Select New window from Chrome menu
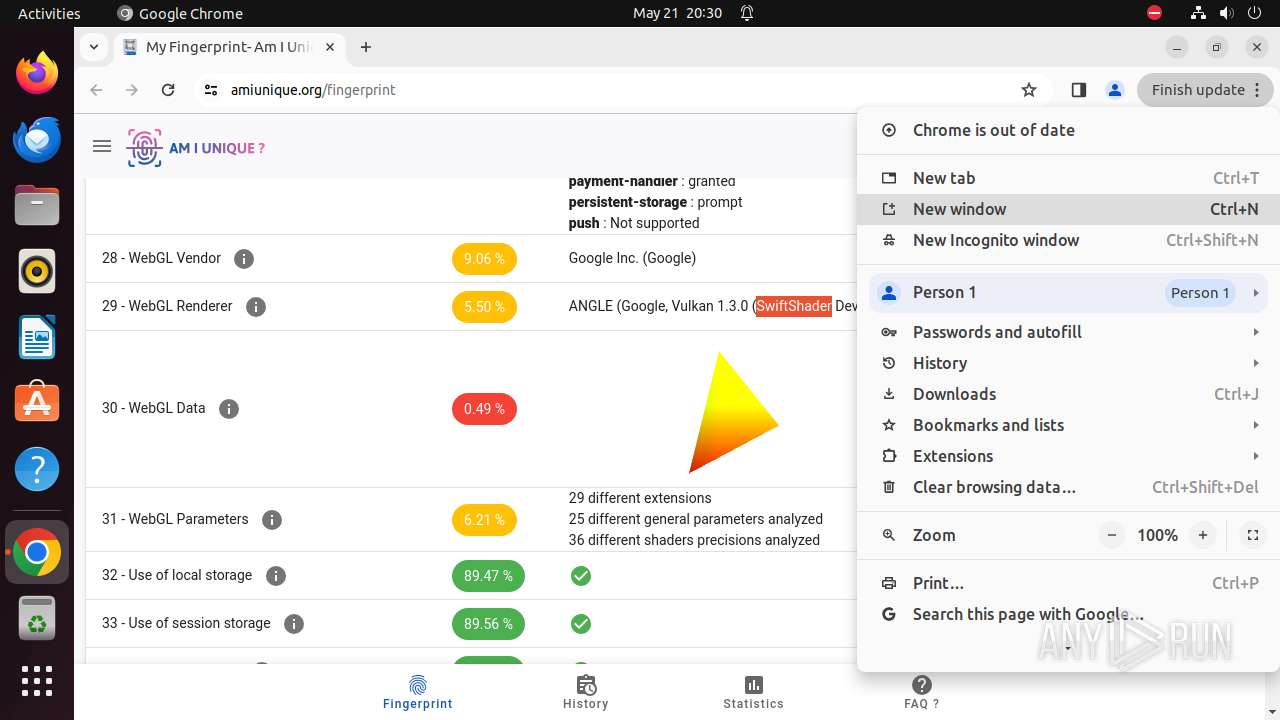The width and height of the screenshot is (1280, 720). (1067, 209)
